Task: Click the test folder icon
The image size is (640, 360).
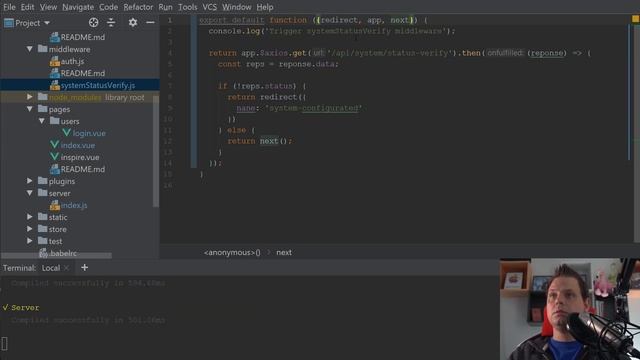Action: [x=42, y=241]
